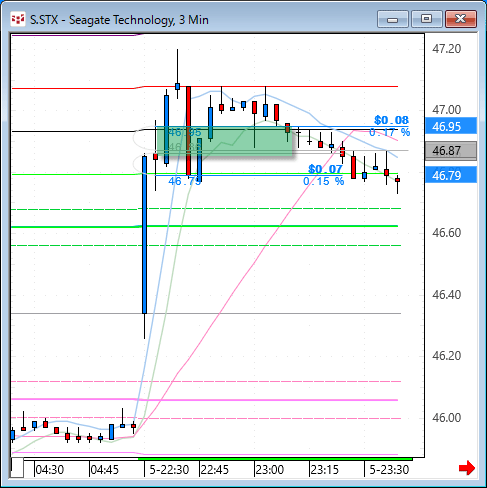Click the small box left of time axis
487x488 pixels.
(17, 468)
